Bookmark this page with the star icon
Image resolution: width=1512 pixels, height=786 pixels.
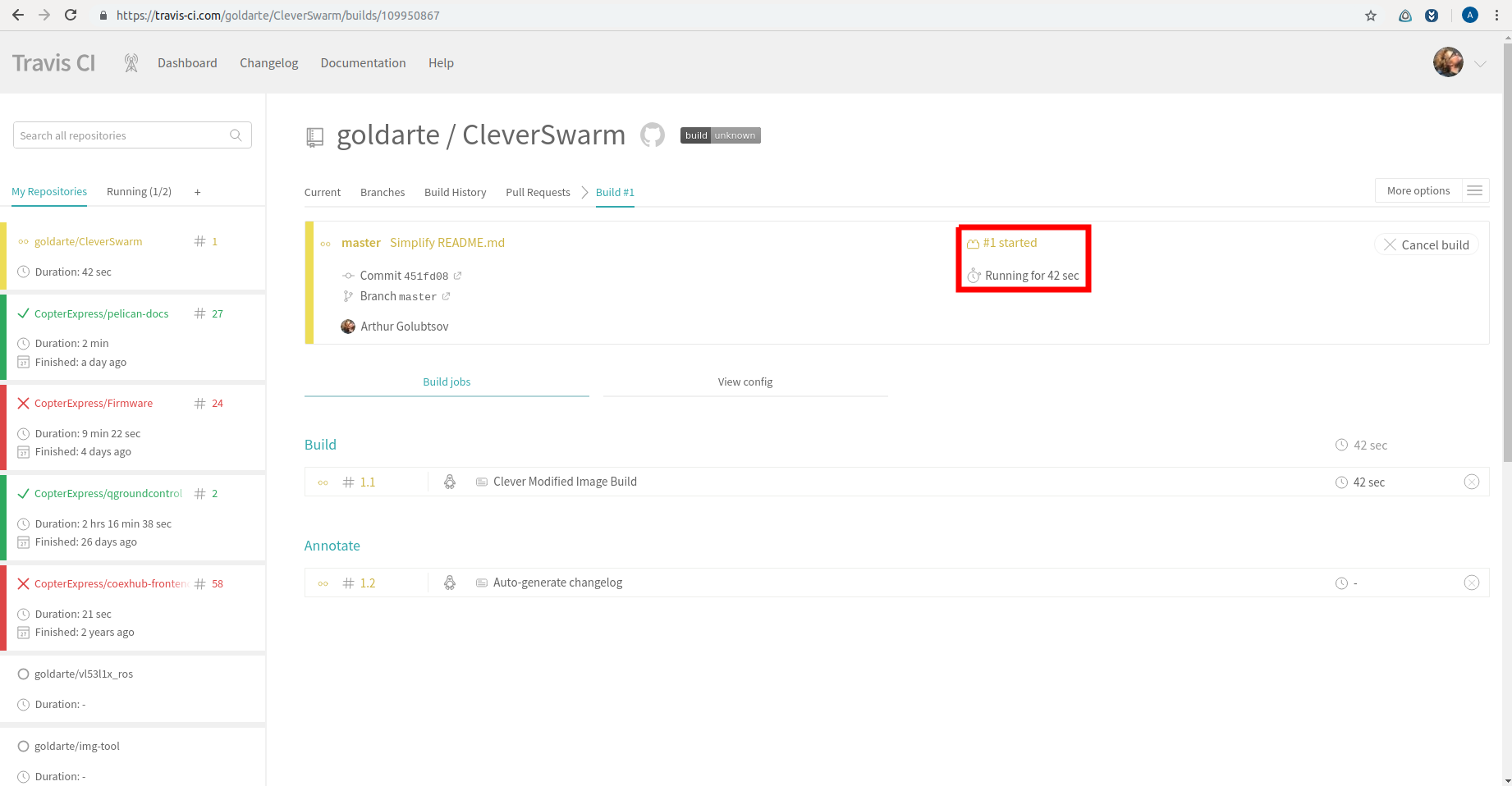click(1370, 16)
